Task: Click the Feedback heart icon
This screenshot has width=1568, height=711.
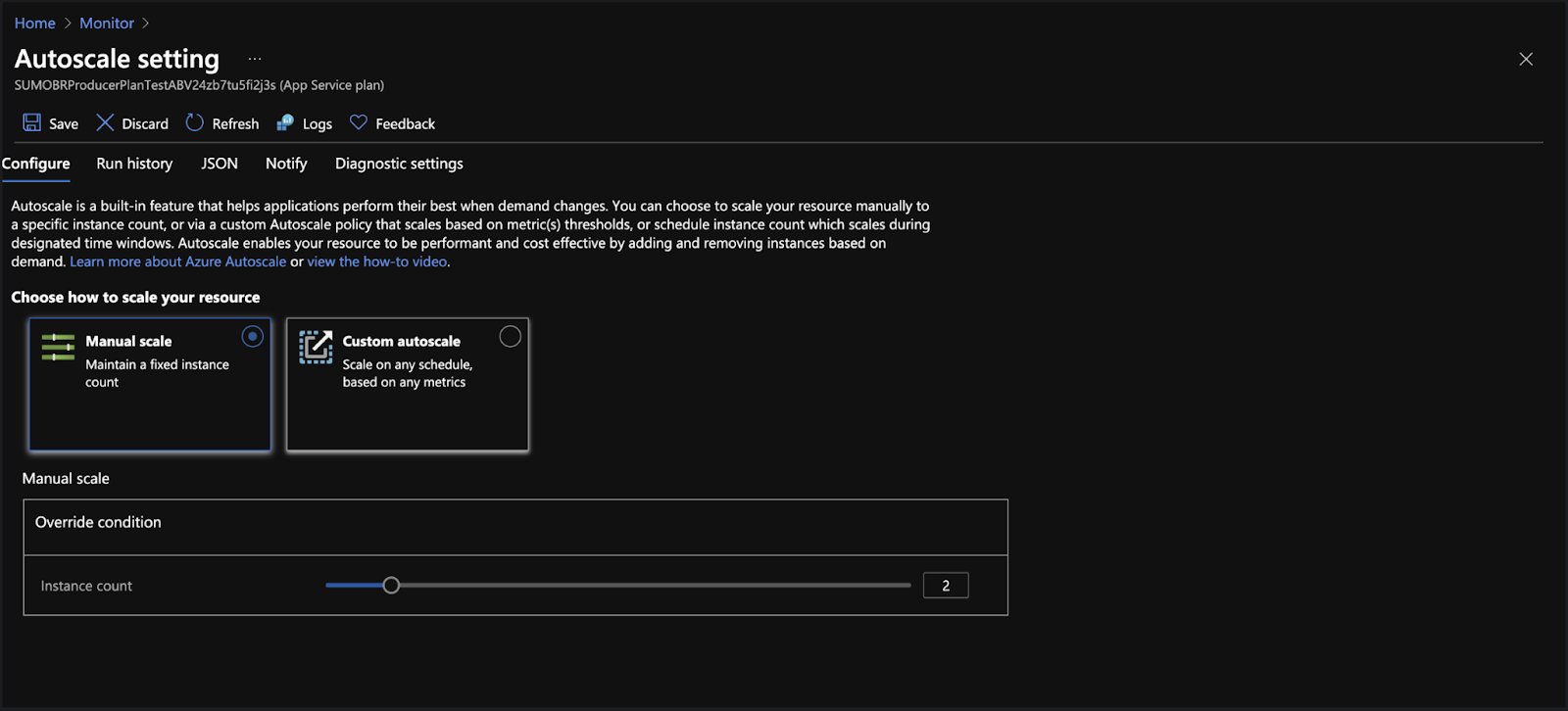Action: click(x=359, y=122)
